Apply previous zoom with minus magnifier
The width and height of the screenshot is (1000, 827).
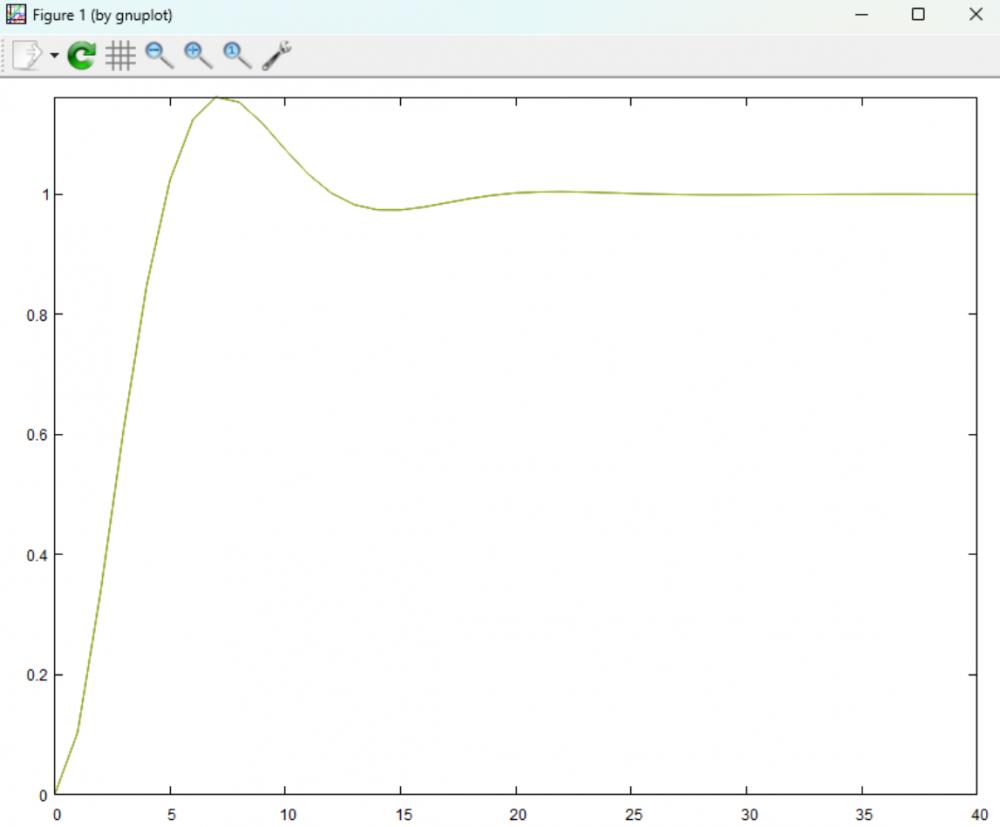click(x=159, y=56)
